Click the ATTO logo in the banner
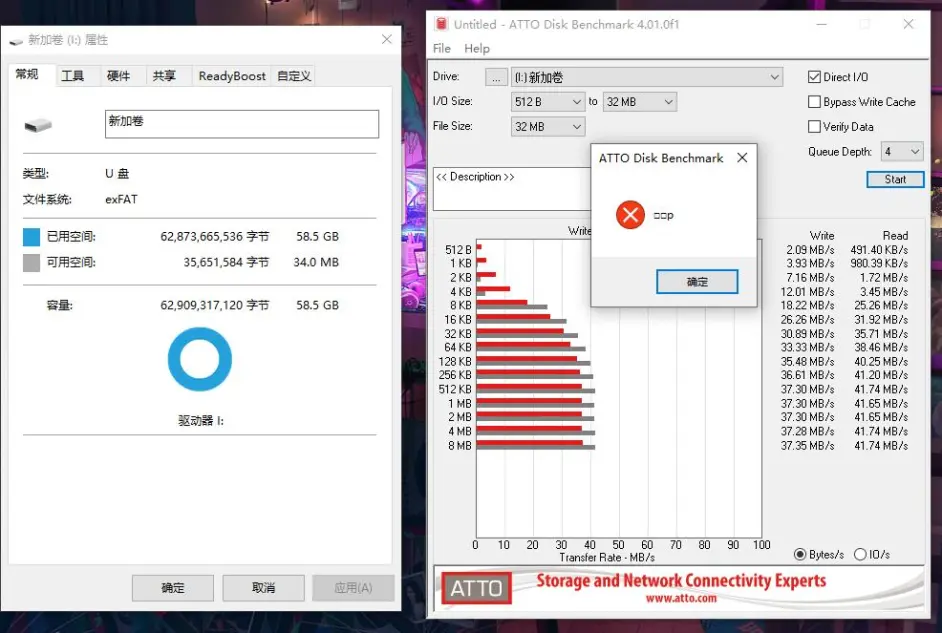 tap(476, 588)
